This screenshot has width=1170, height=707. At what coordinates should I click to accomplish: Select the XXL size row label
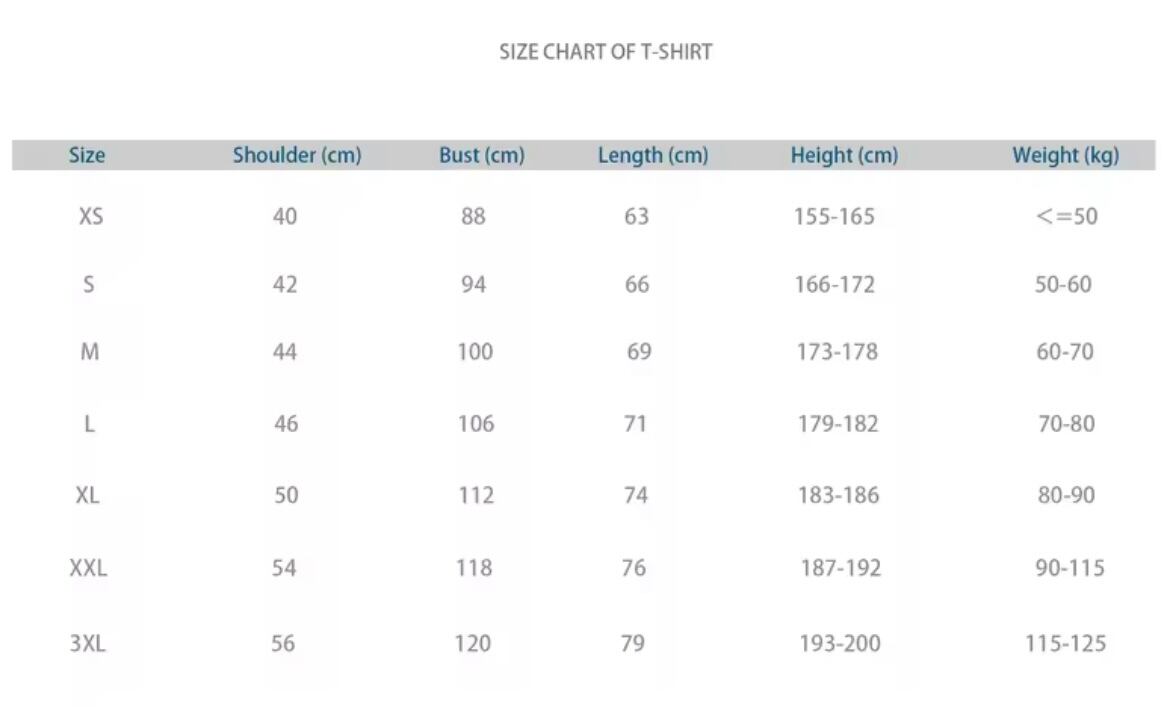pos(88,568)
